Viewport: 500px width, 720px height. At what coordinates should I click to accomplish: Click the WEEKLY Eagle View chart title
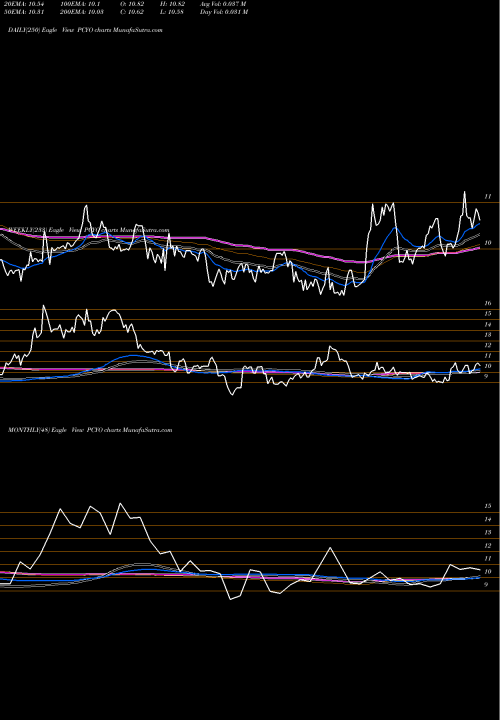coord(89,230)
